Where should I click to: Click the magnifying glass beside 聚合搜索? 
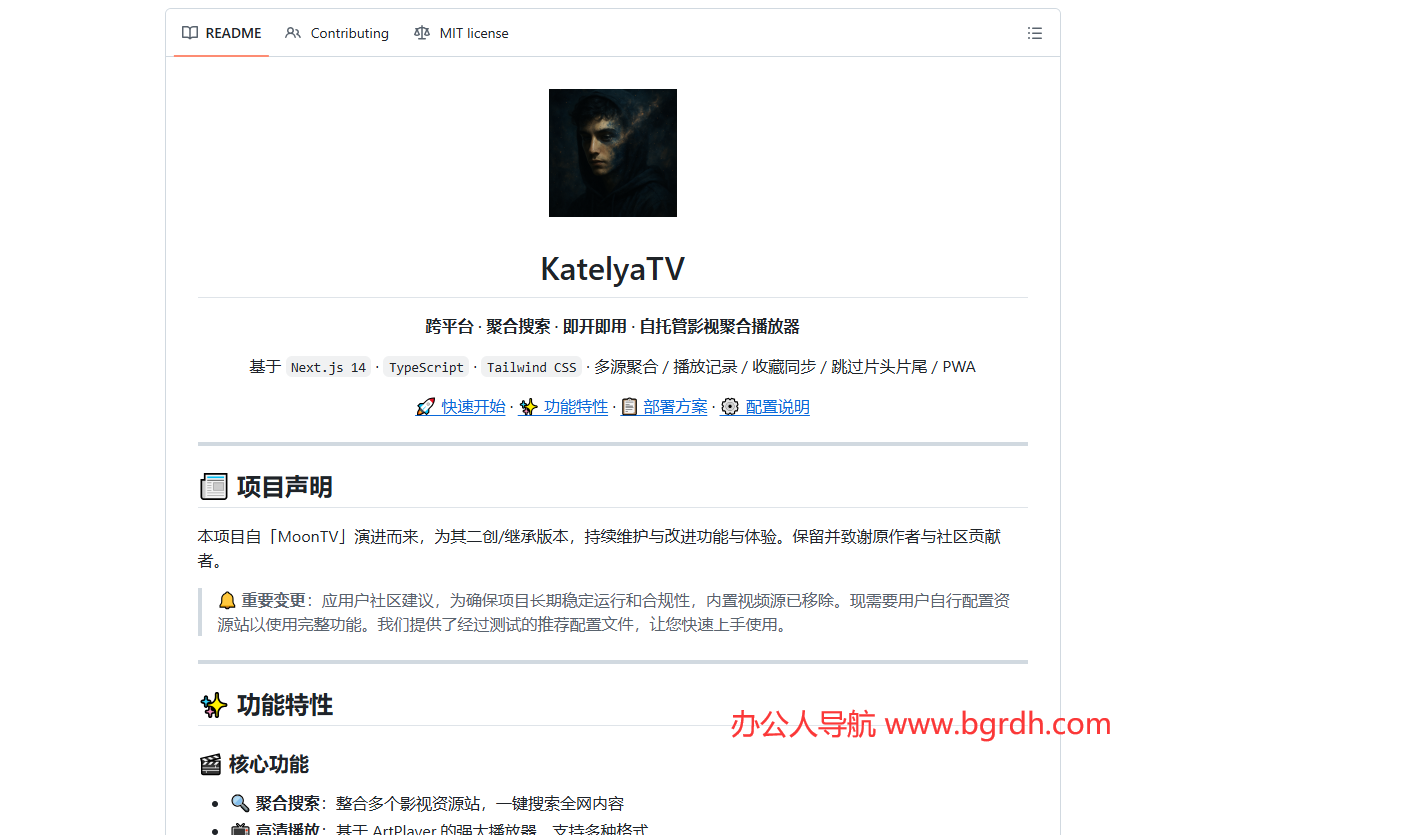238,801
